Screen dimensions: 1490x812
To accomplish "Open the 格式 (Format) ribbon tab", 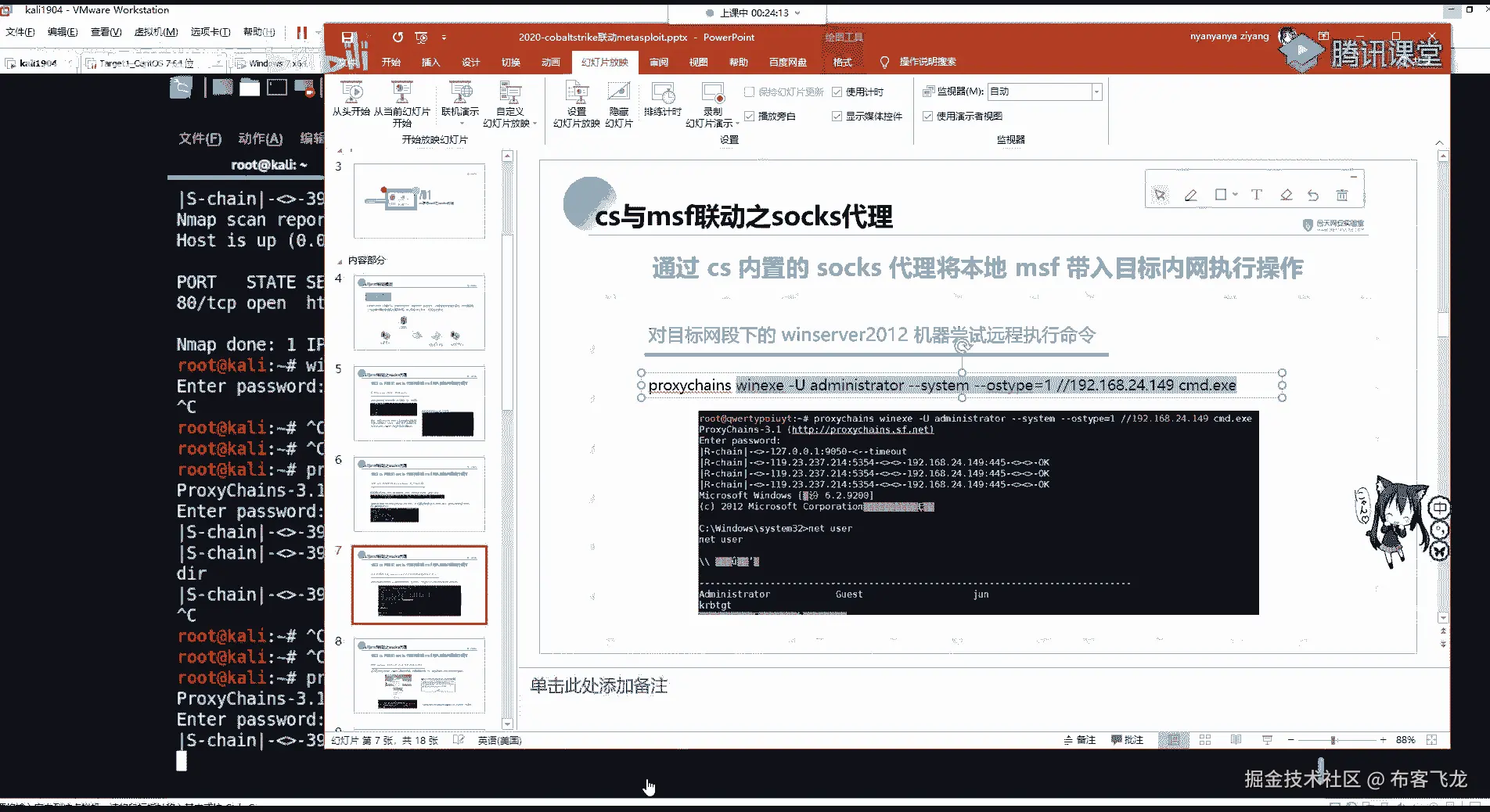I will point(843,62).
